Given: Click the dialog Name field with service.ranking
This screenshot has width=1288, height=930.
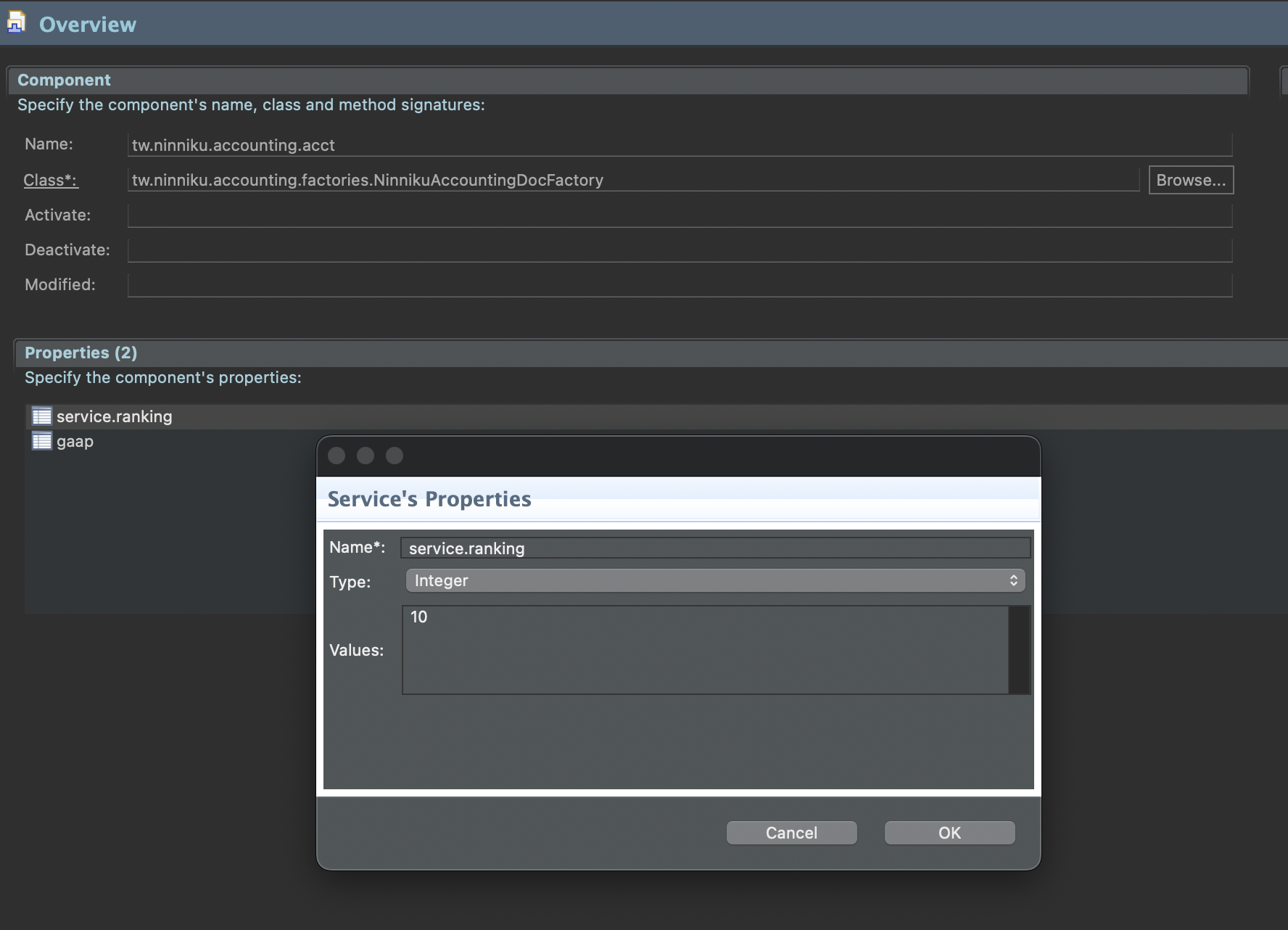Looking at the screenshot, I should [x=714, y=548].
